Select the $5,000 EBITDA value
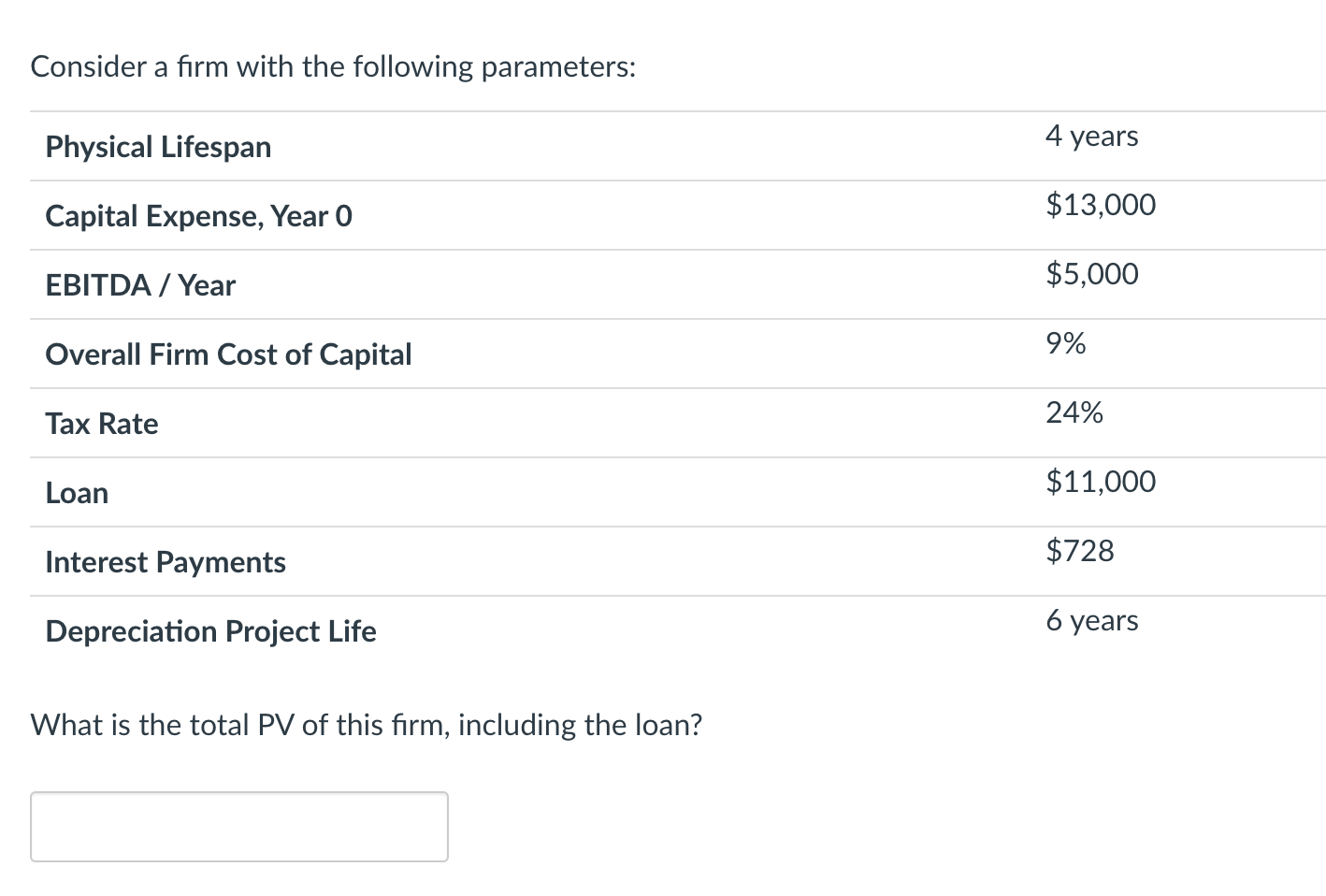Image resolution: width=1326 pixels, height=896 pixels. (x=1092, y=273)
